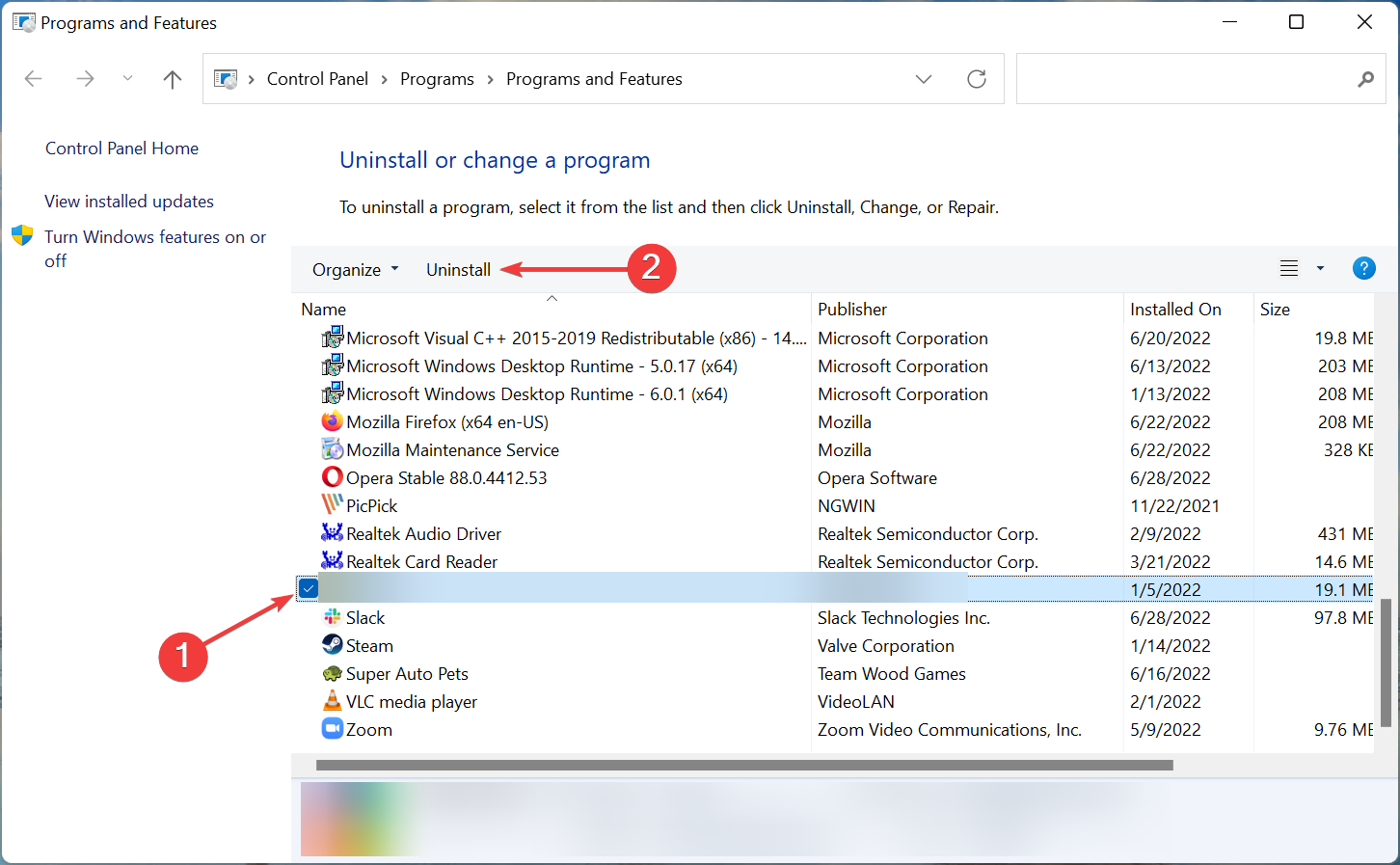The height and width of the screenshot is (865, 1400).
Task: Open the address bar history dropdown
Action: [x=924, y=78]
